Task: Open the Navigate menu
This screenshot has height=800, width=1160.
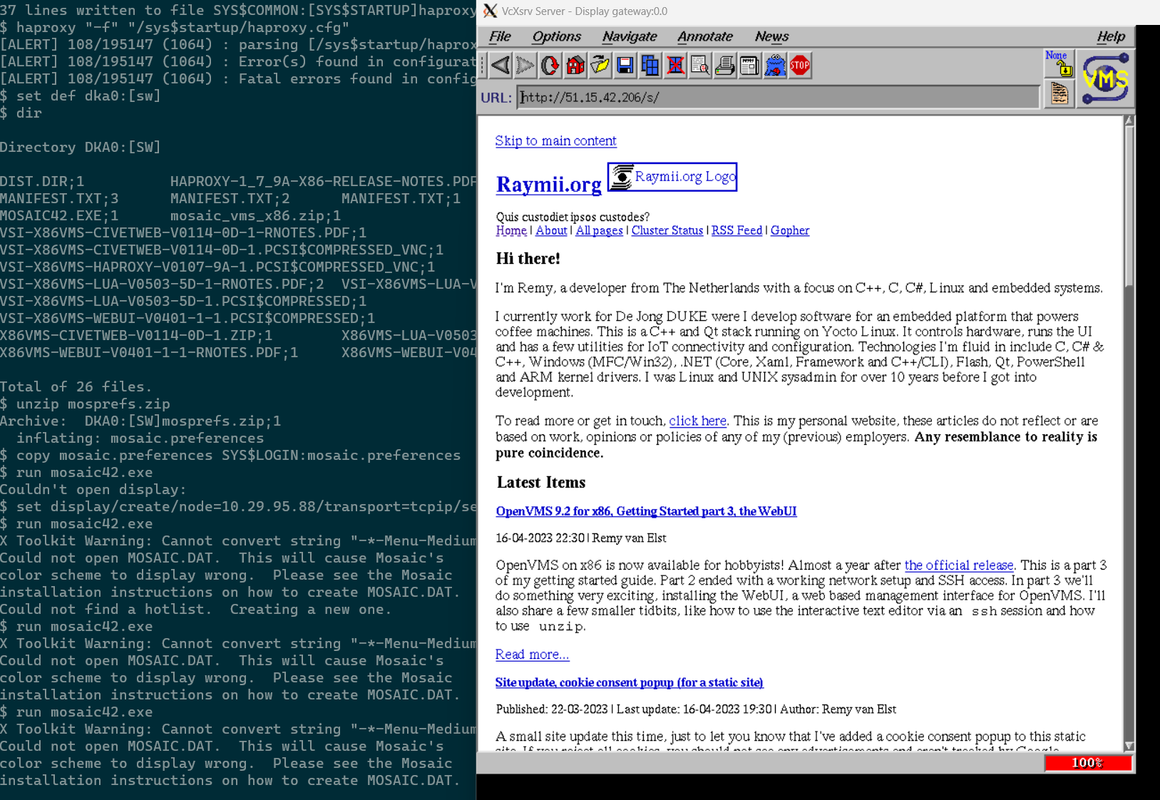Action: (x=630, y=36)
